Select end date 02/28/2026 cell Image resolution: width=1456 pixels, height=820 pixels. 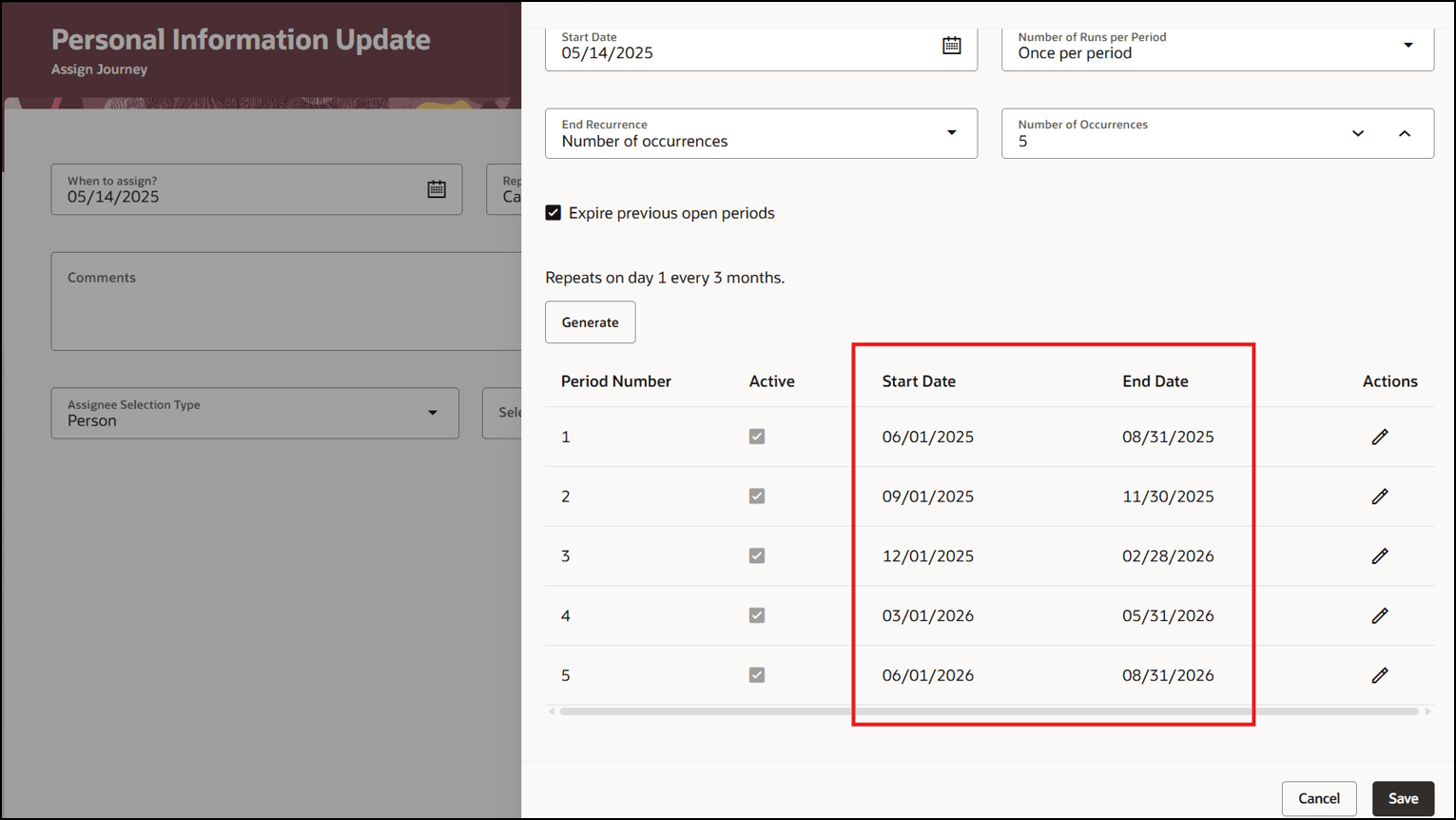(1168, 556)
